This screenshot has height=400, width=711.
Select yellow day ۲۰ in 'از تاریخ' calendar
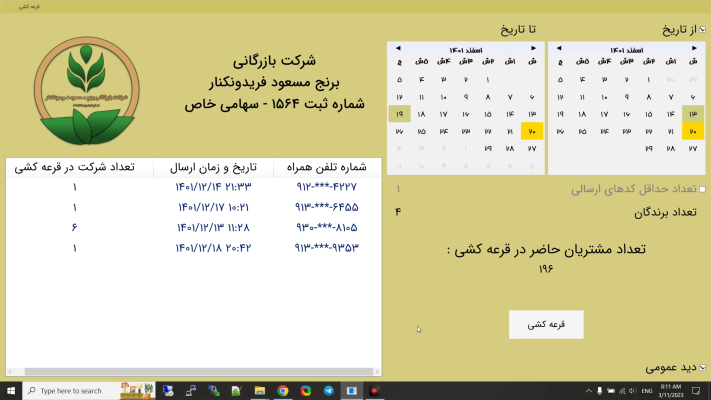click(693, 132)
